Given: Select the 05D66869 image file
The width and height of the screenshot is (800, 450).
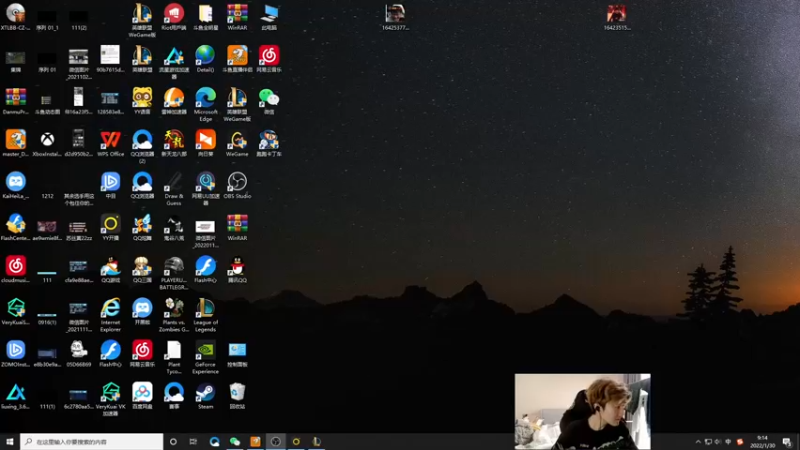Looking at the screenshot, I should point(79,353).
